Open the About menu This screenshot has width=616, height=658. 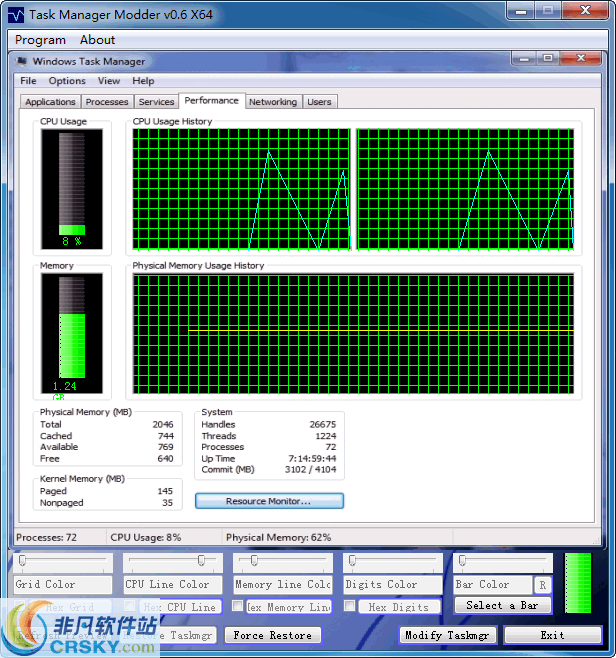pyautogui.click(x=97, y=40)
